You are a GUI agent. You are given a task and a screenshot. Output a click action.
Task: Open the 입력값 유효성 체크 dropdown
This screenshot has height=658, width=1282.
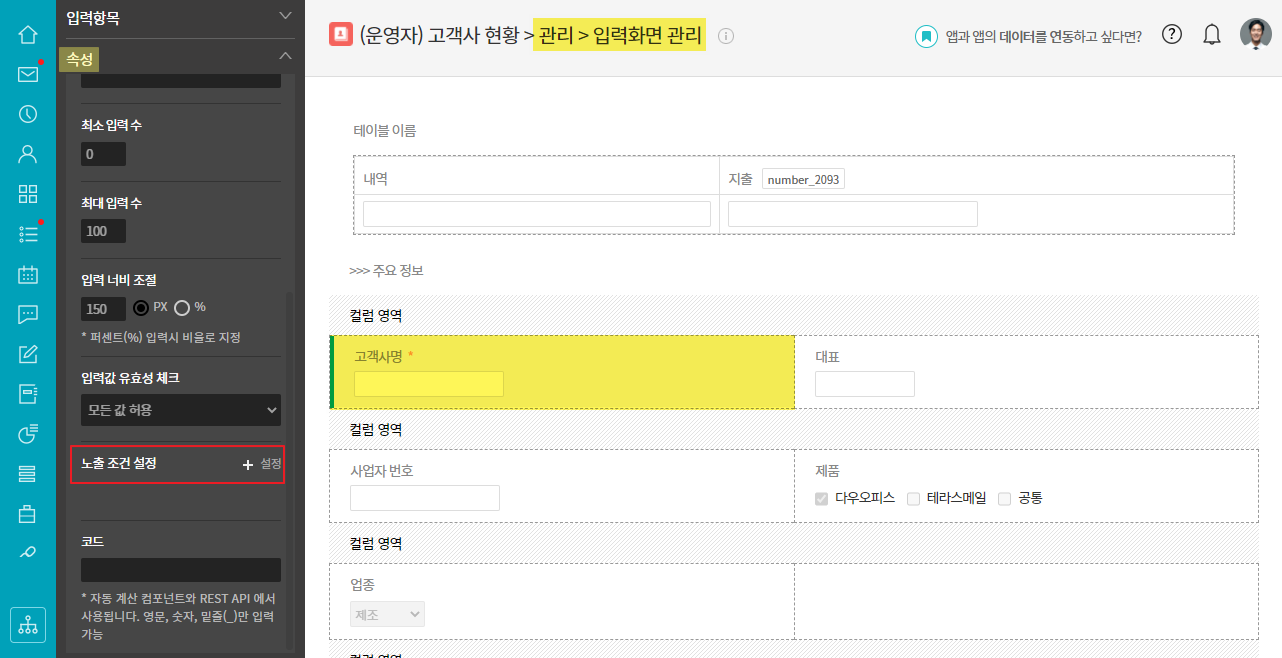[181, 410]
